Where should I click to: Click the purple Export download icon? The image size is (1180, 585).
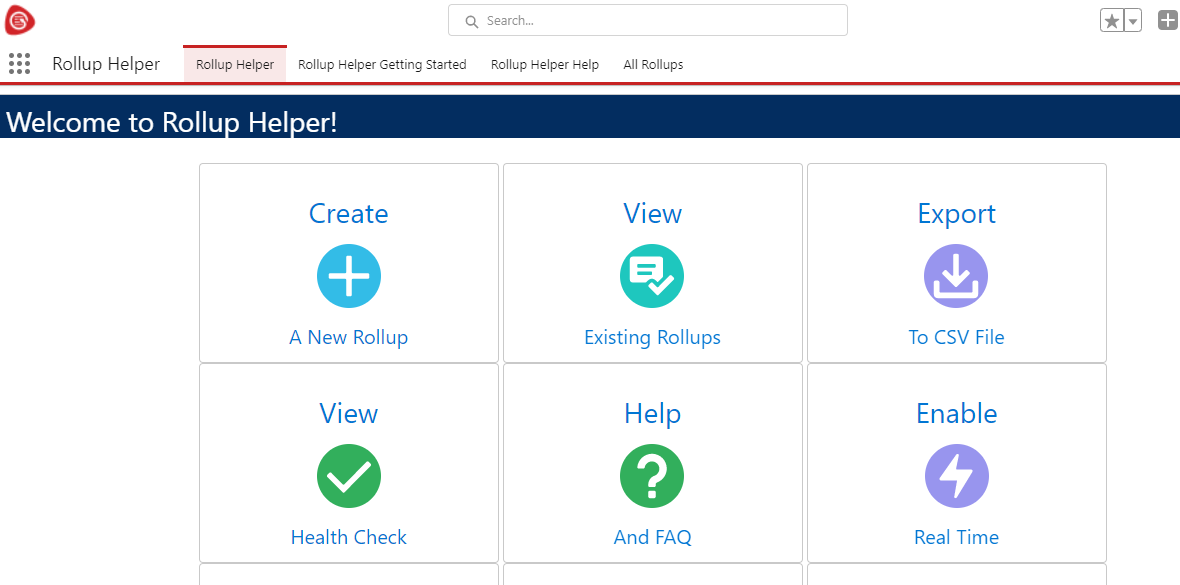(x=956, y=276)
